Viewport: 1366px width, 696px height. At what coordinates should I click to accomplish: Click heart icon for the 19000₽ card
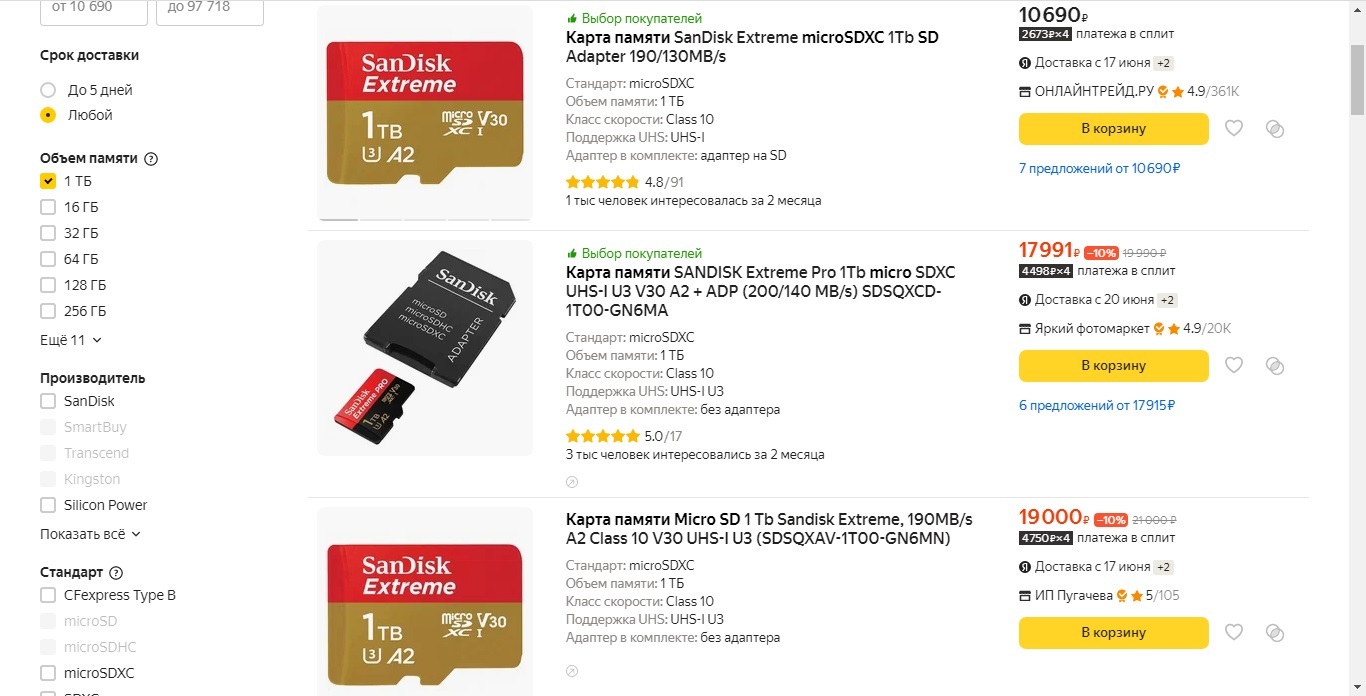pos(1234,632)
